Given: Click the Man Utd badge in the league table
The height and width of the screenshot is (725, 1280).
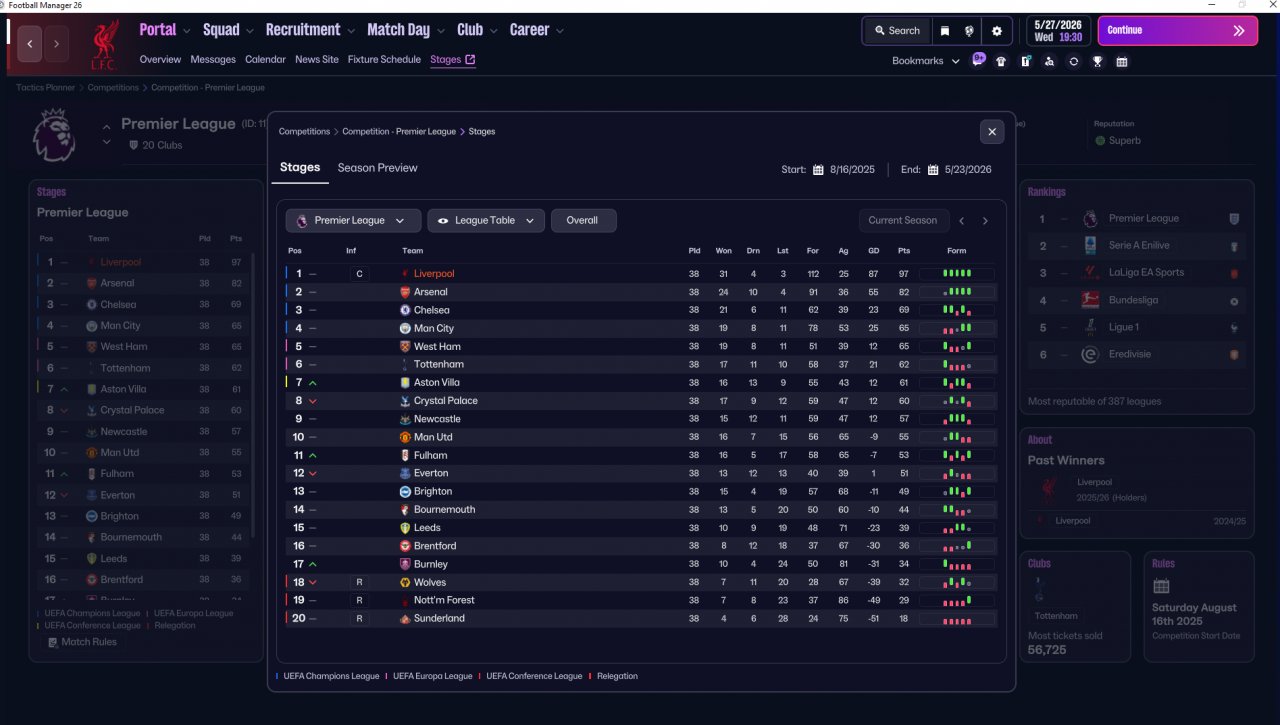Looking at the screenshot, I should click(405, 437).
